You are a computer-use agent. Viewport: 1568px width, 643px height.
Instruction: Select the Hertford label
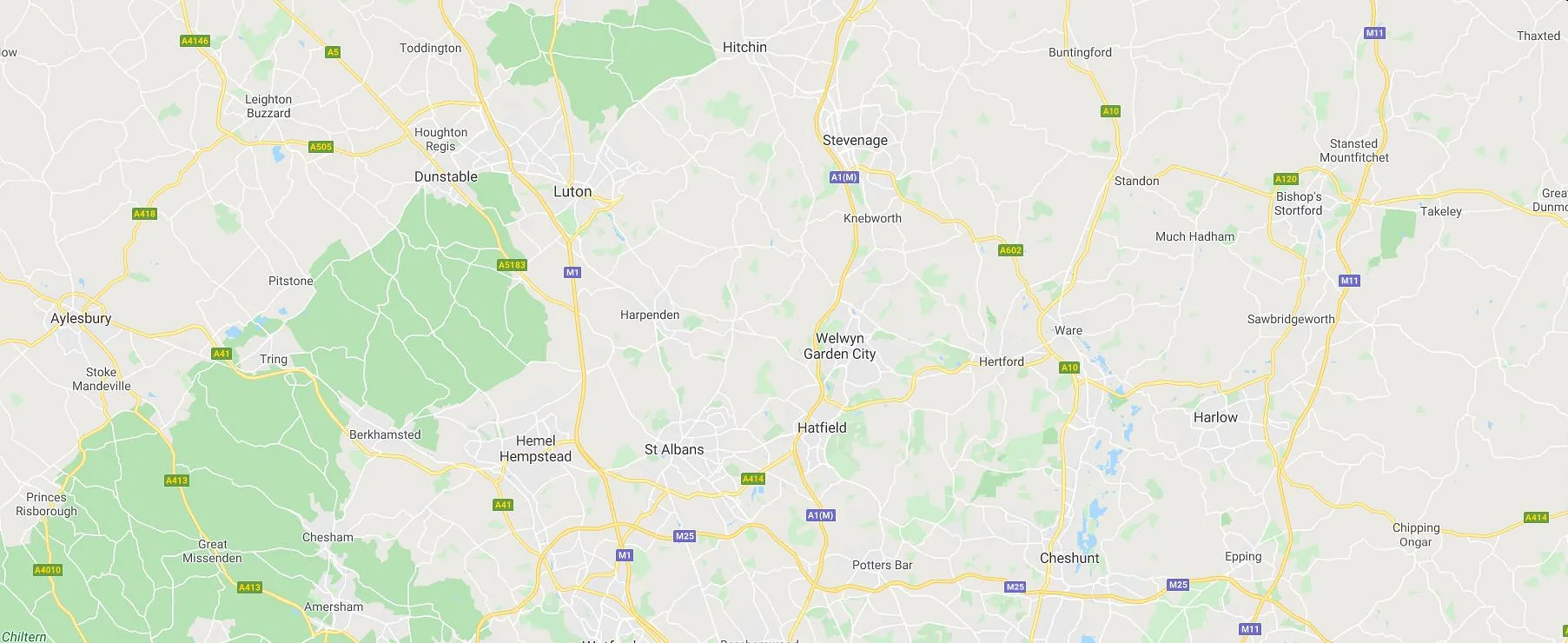(1002, 361)
